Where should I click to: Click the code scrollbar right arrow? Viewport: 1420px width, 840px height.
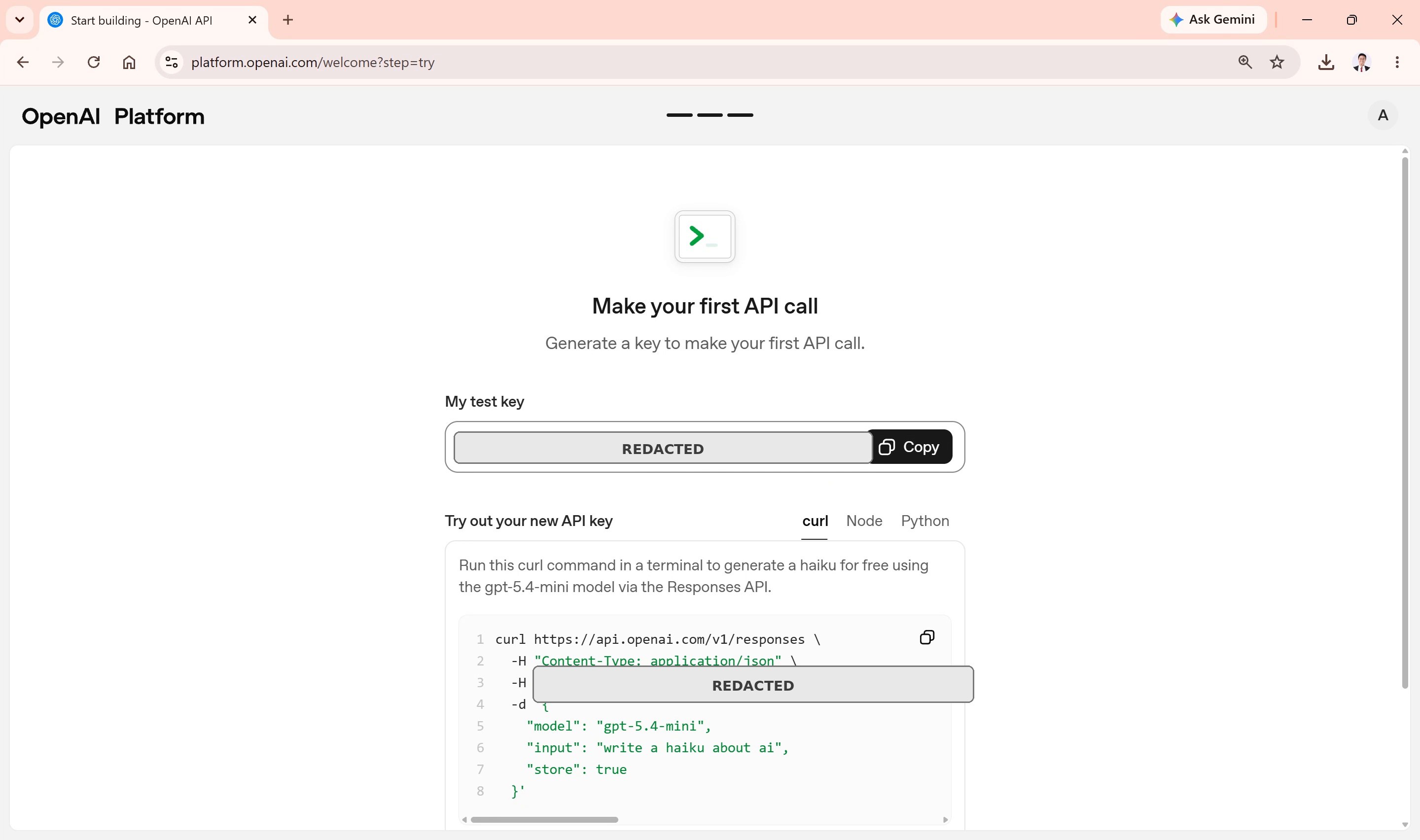click(945, 820)
